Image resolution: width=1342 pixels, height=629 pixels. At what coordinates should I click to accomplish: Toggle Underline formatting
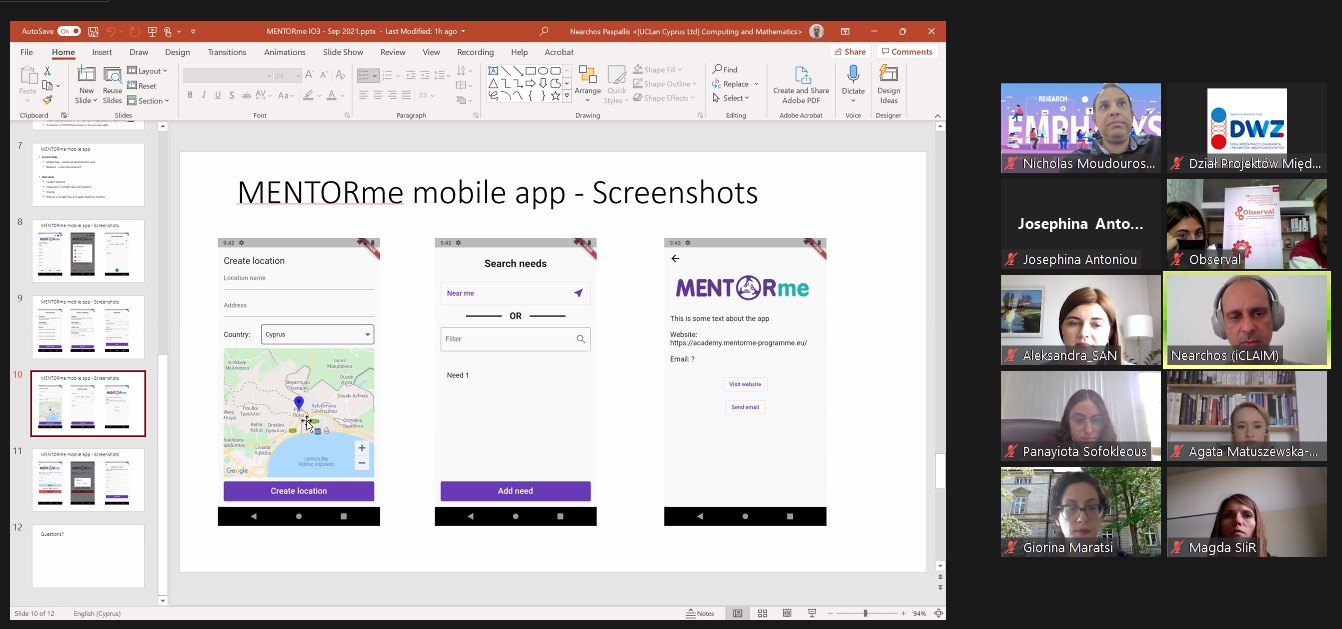[x=218, y=96]
